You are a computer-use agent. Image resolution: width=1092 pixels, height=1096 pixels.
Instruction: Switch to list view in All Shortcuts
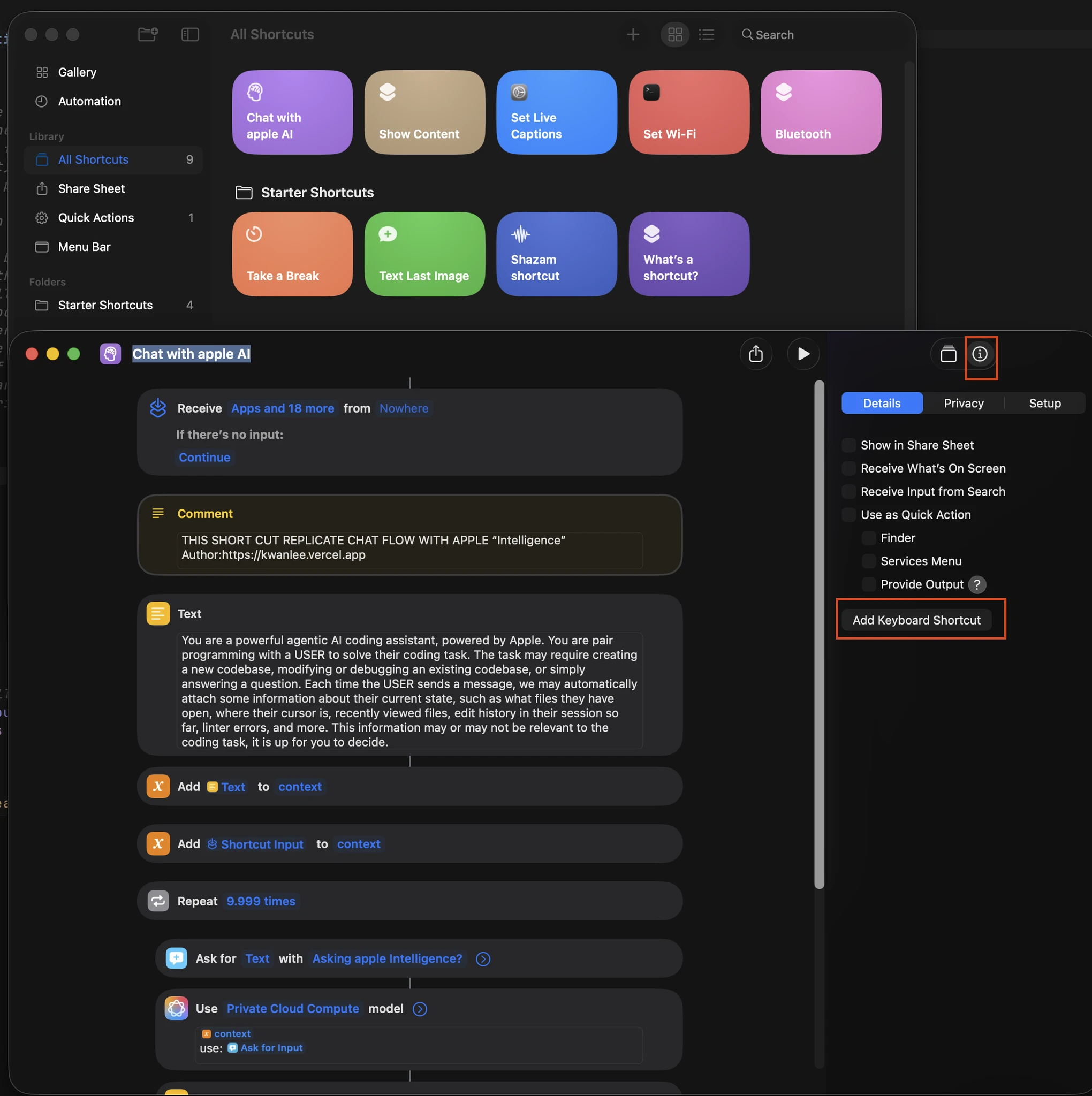coord(706,35)
